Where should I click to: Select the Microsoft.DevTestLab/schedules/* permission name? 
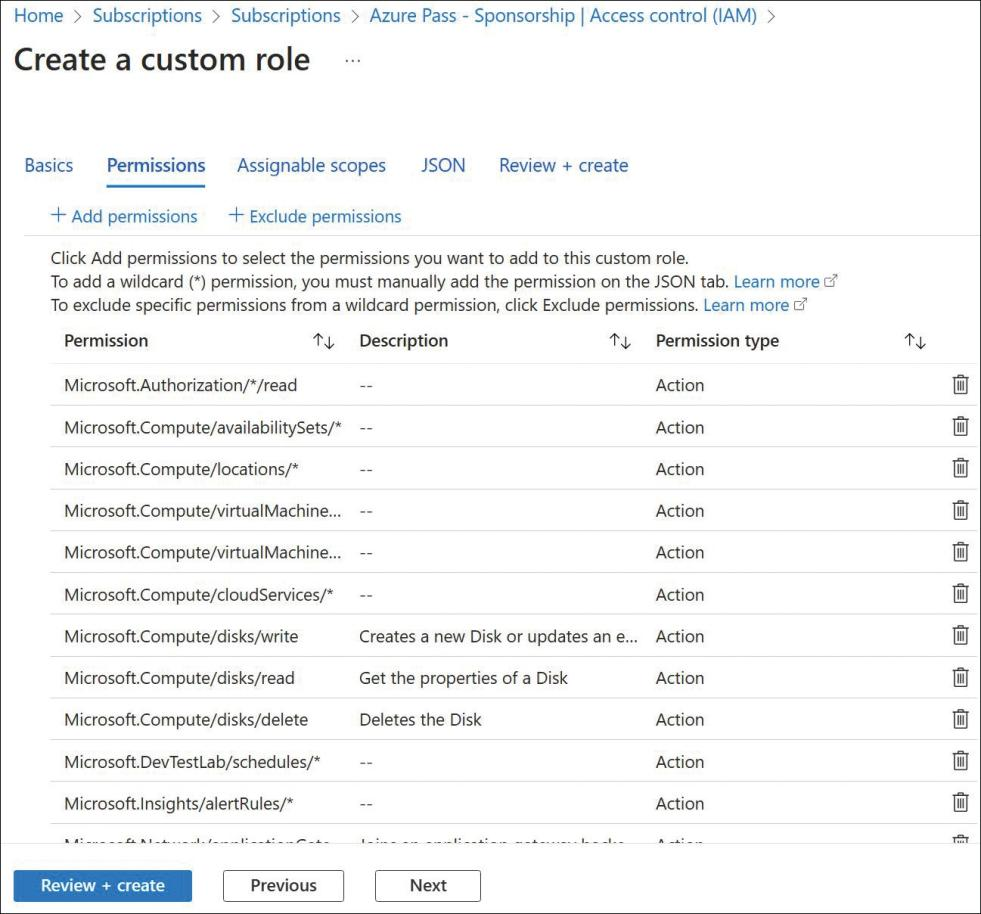(x=192, y=762)
